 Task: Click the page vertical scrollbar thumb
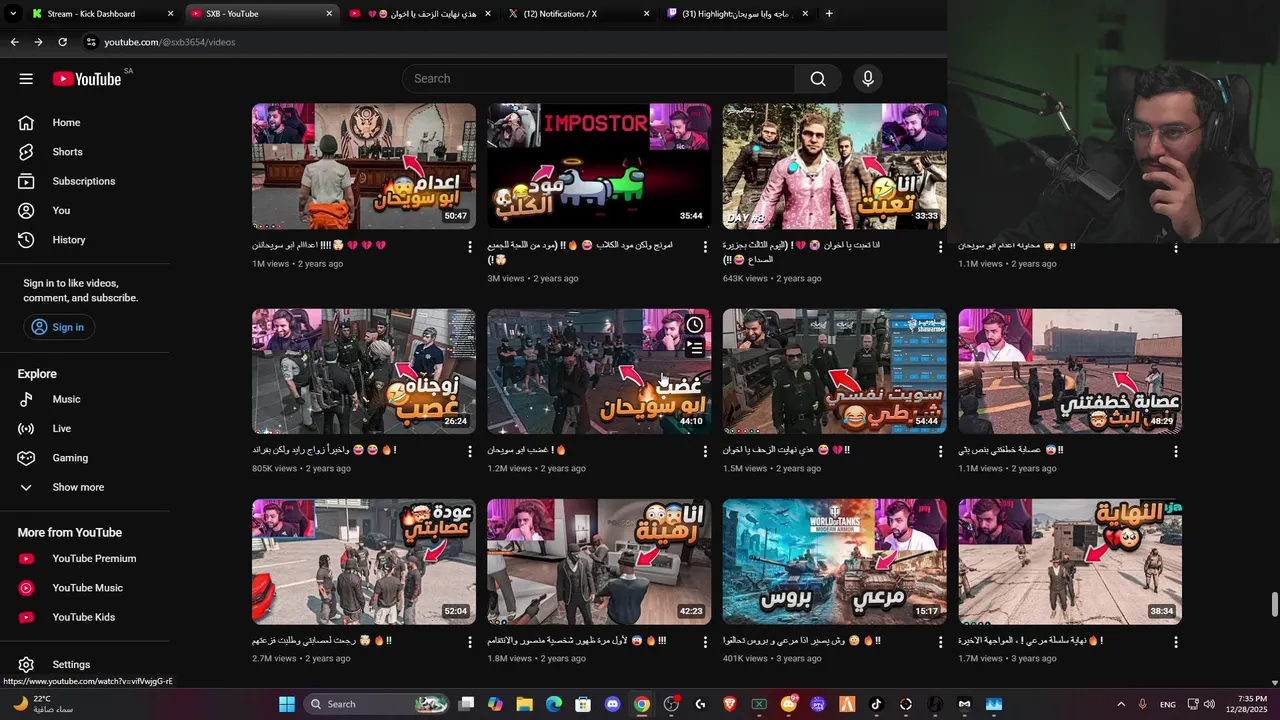[x=1274, y=605]
